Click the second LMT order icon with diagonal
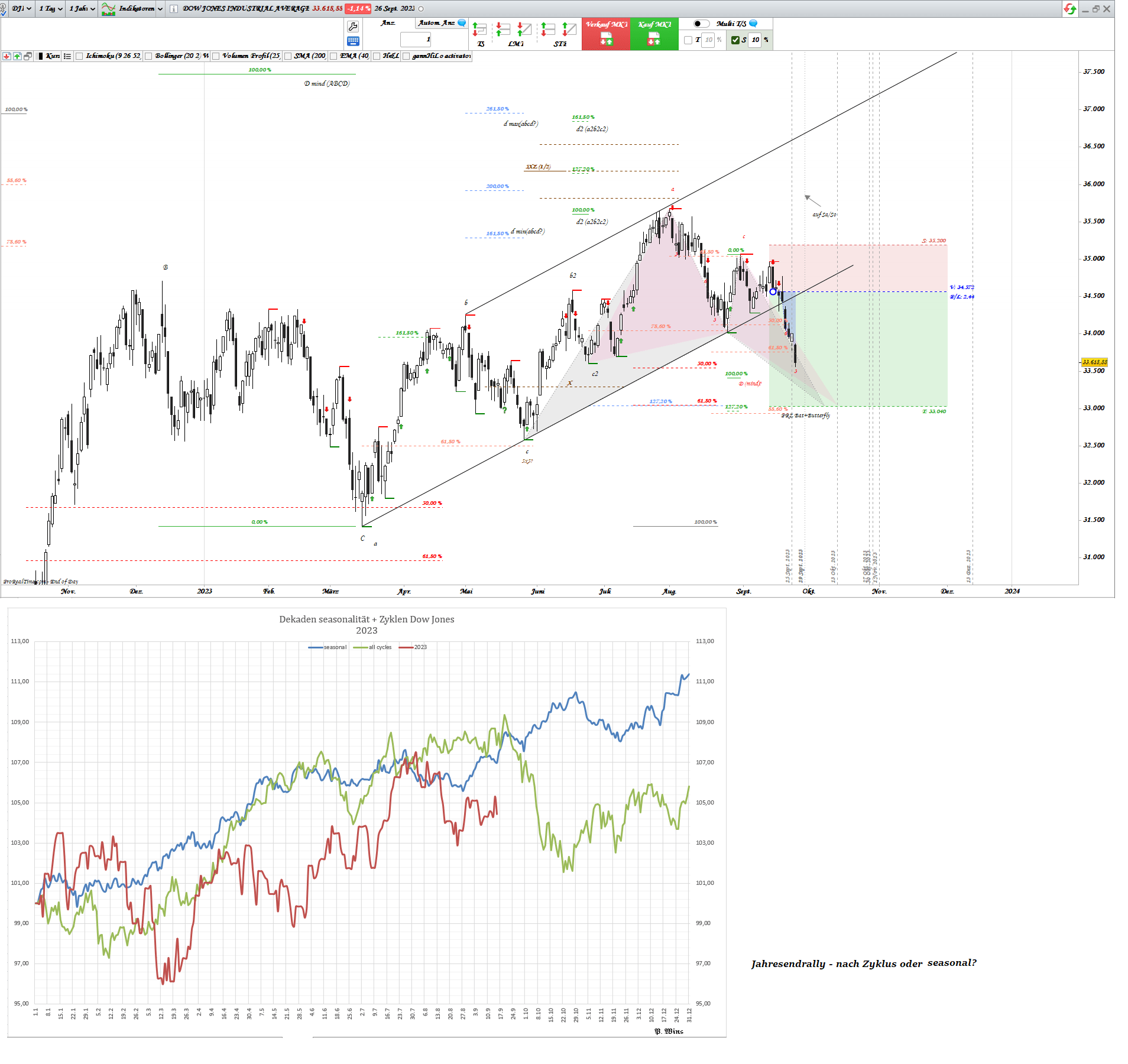 (524, 30)
